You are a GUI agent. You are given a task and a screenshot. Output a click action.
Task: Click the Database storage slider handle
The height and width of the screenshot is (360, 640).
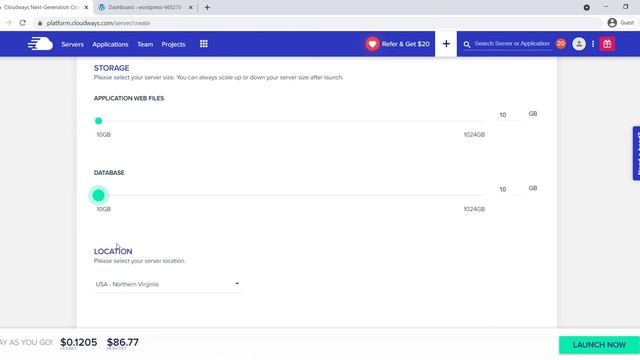(x=98, y=195)
